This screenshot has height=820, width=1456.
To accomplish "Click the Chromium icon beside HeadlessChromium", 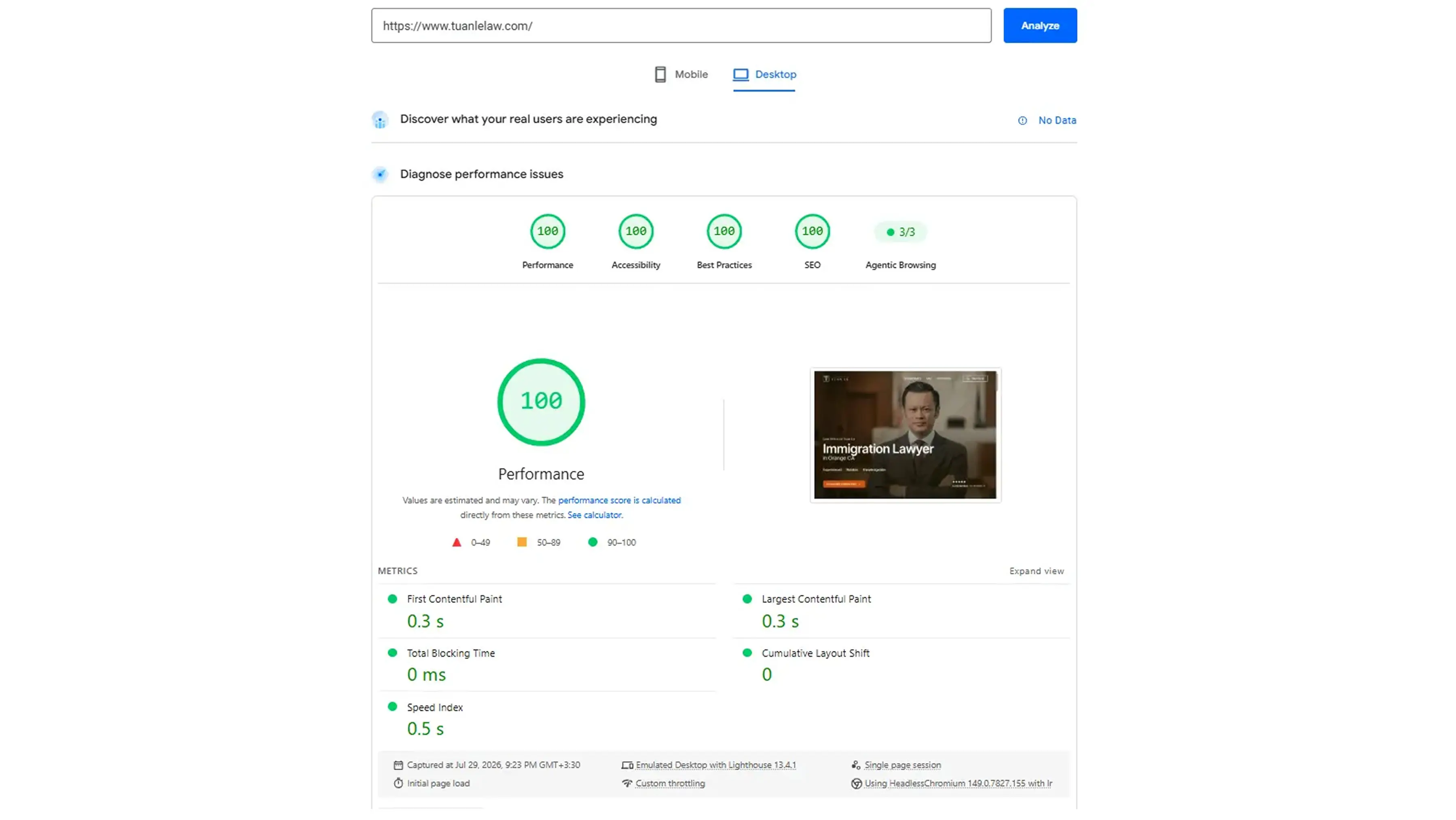I will (x=856, y=783).
